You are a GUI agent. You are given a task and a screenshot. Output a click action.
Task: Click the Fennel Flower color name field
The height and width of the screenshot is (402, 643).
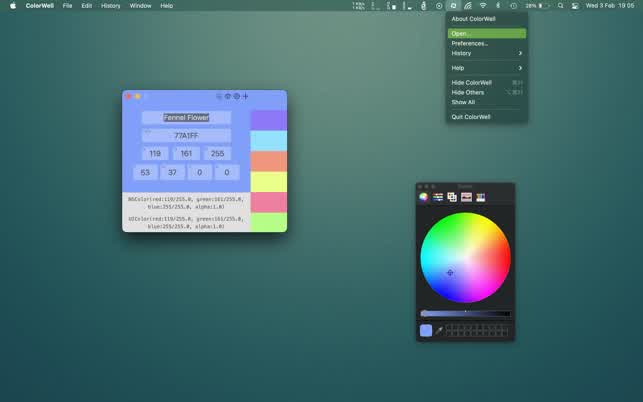tap(186, 117)
